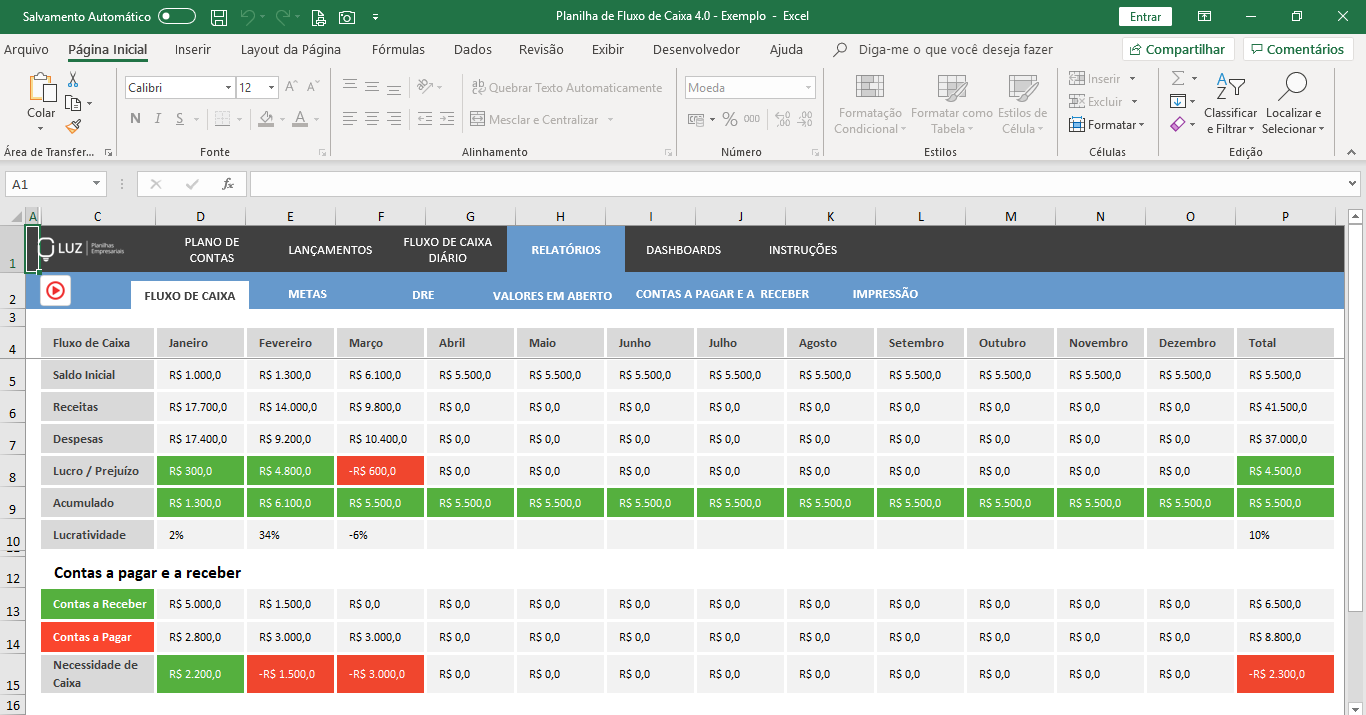The height and width of the screenshot is (715, 1366).
Task: Click the Compartilhar button
Action: pyautogui.click(x=1176, y=49)
